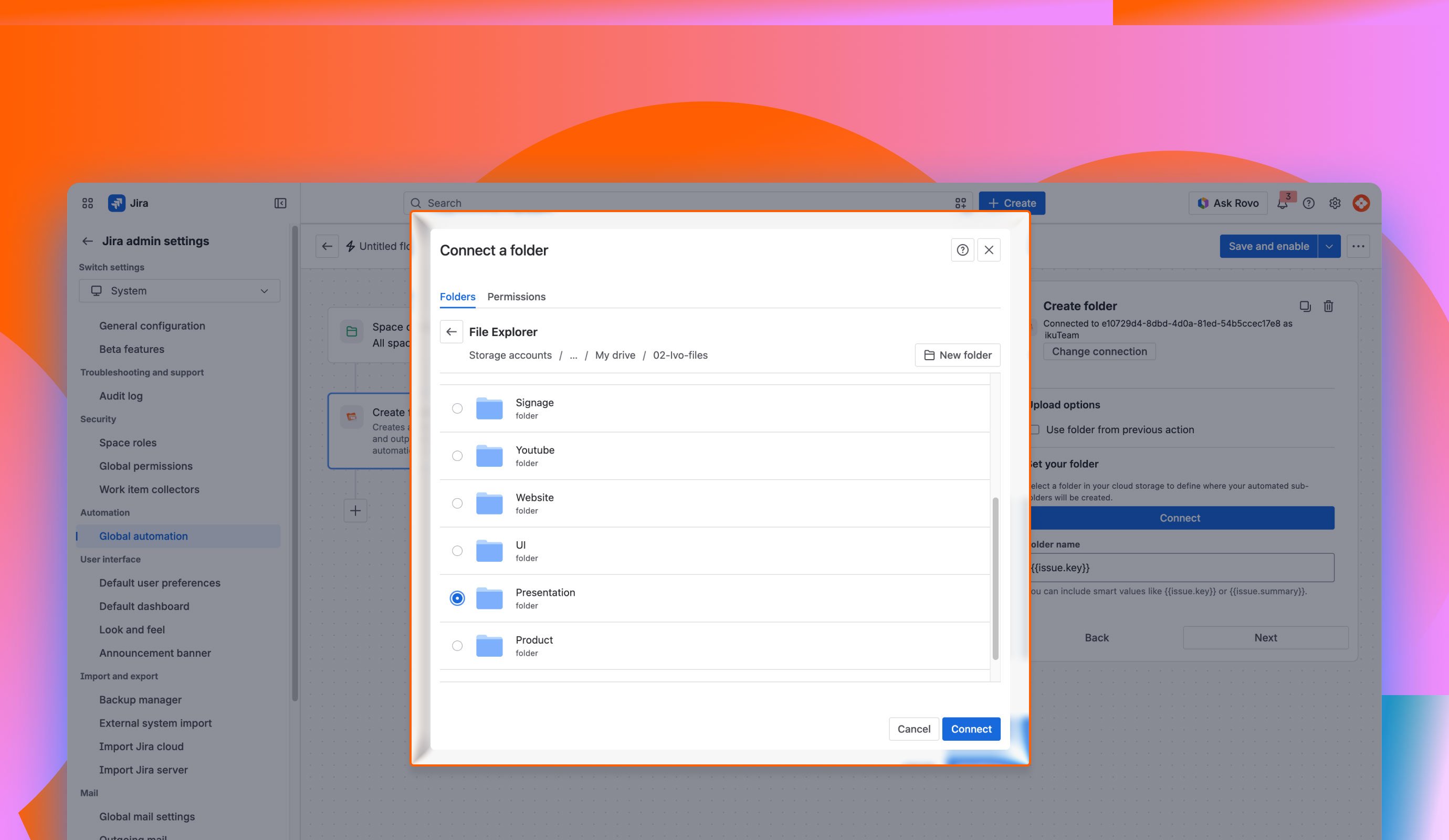
Task: Click Connect button in dialog footer
Action: pyautogui.click(x=971, y=729)
